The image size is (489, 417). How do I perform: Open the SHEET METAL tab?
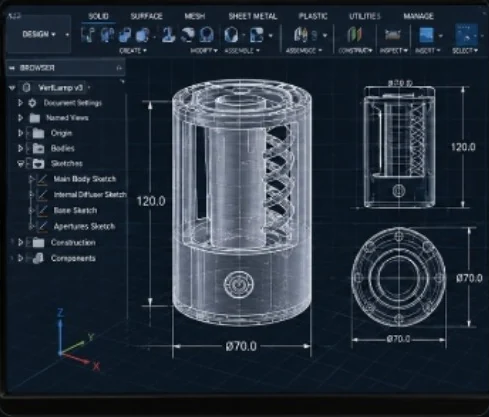(x=253, y=16)
